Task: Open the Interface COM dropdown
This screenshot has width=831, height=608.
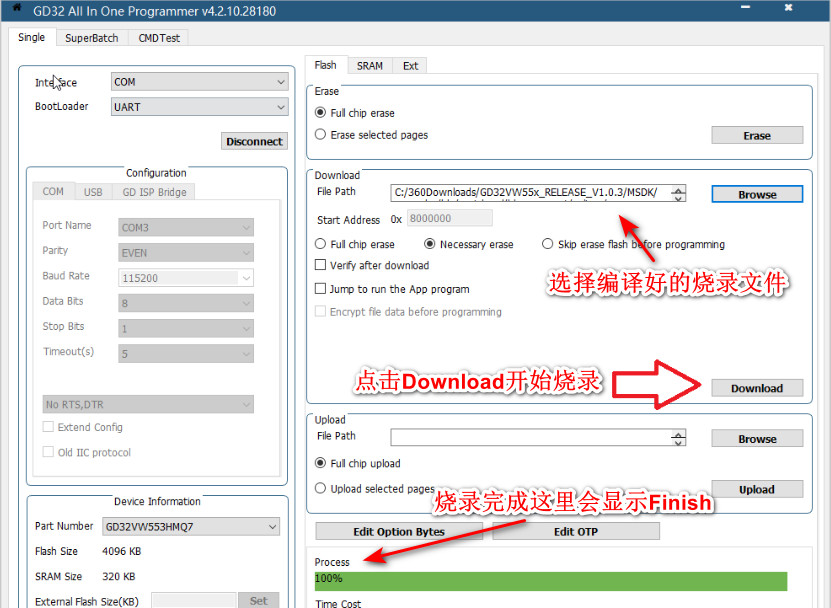Action: (199, 82)
